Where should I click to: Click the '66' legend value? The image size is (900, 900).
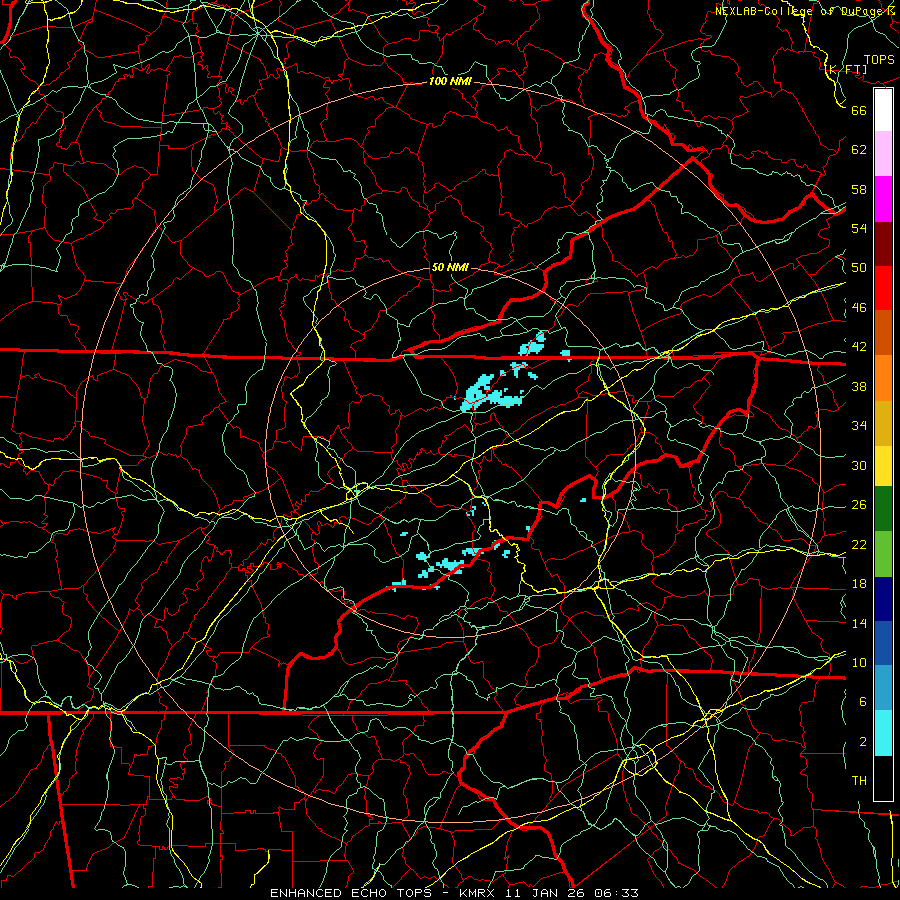pos(859,110)
